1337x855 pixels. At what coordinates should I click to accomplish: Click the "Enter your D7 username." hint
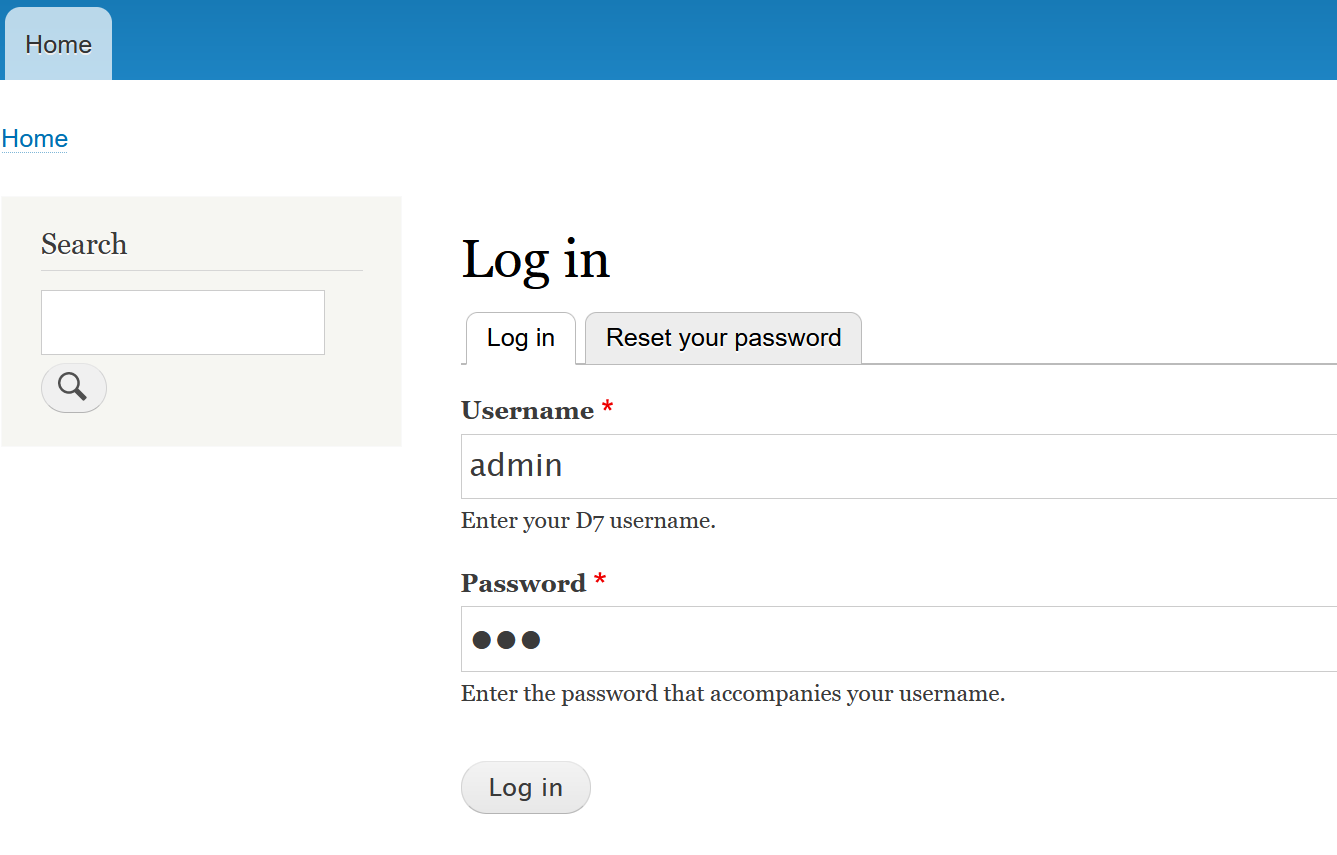[588, 521]
